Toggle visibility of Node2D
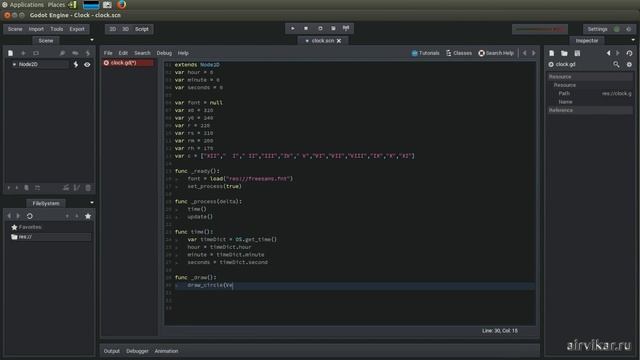 [x=87, y=64]
